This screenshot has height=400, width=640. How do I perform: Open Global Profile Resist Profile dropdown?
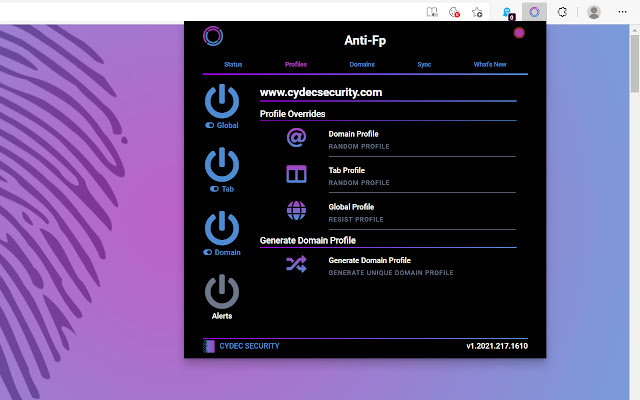tap(422, 213)
